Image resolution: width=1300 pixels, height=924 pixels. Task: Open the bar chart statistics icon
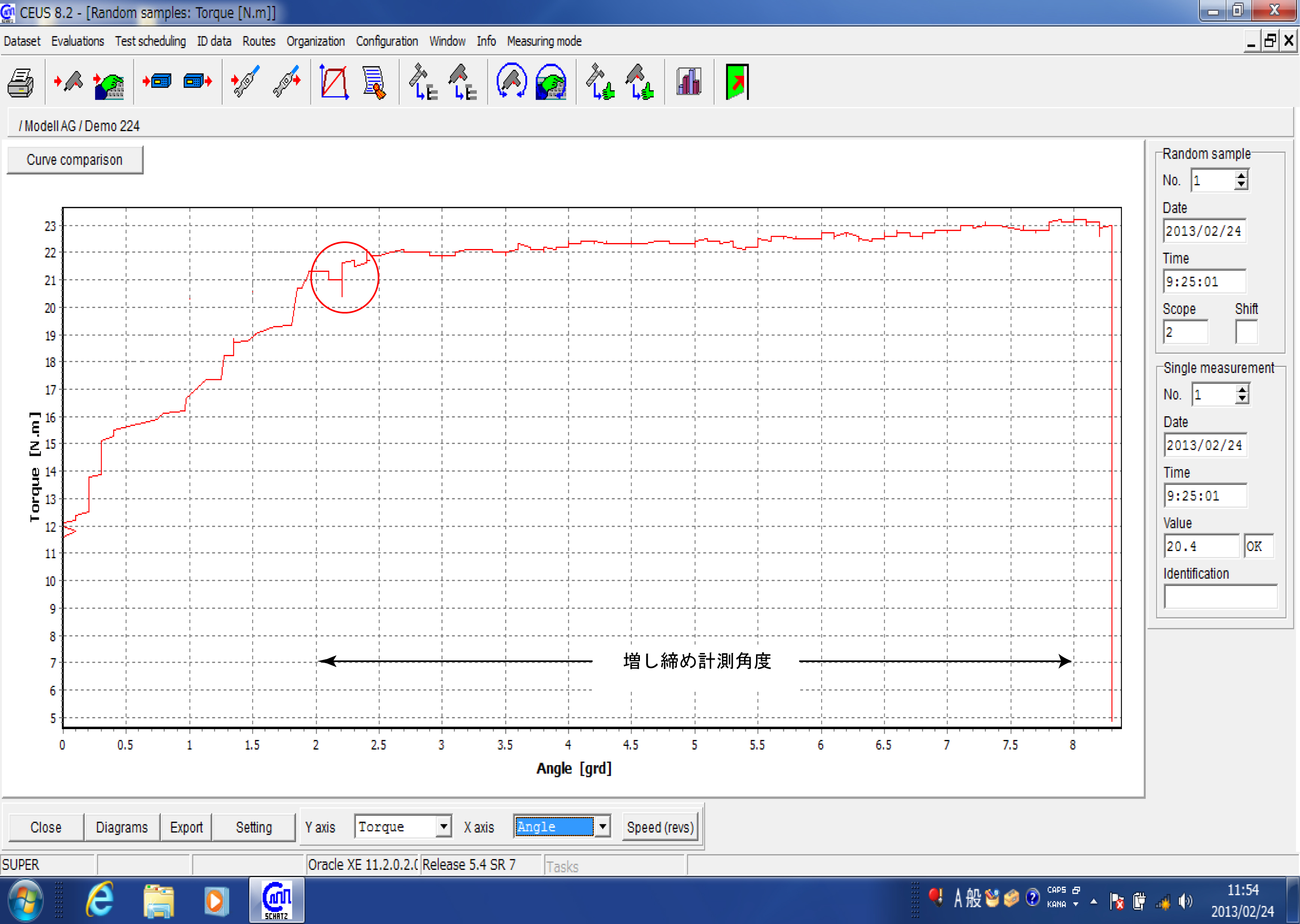pyautogui.click(x=689, y=81)
